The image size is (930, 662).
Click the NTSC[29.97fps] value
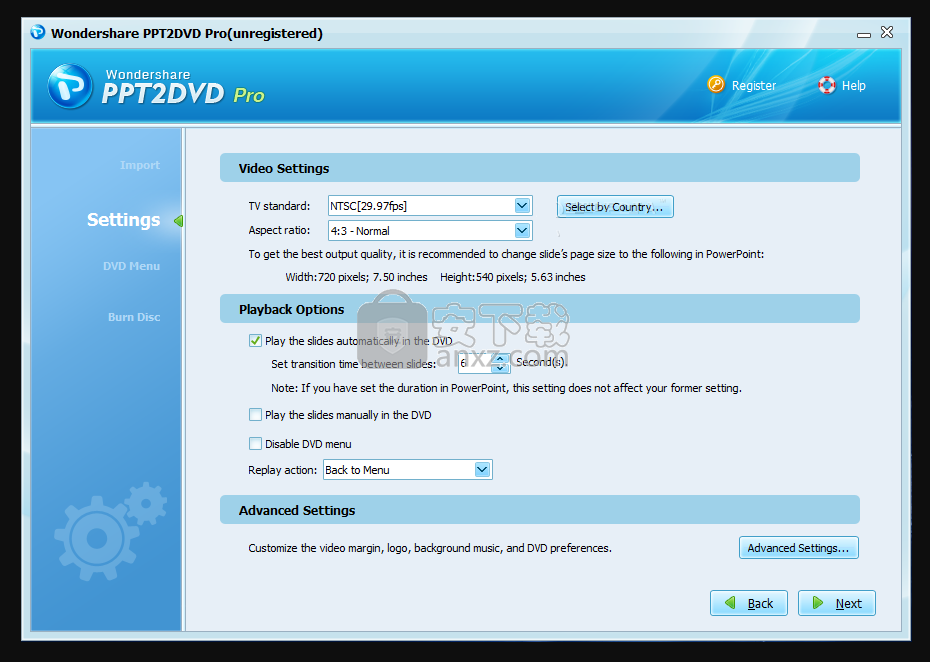coord(368,206)
